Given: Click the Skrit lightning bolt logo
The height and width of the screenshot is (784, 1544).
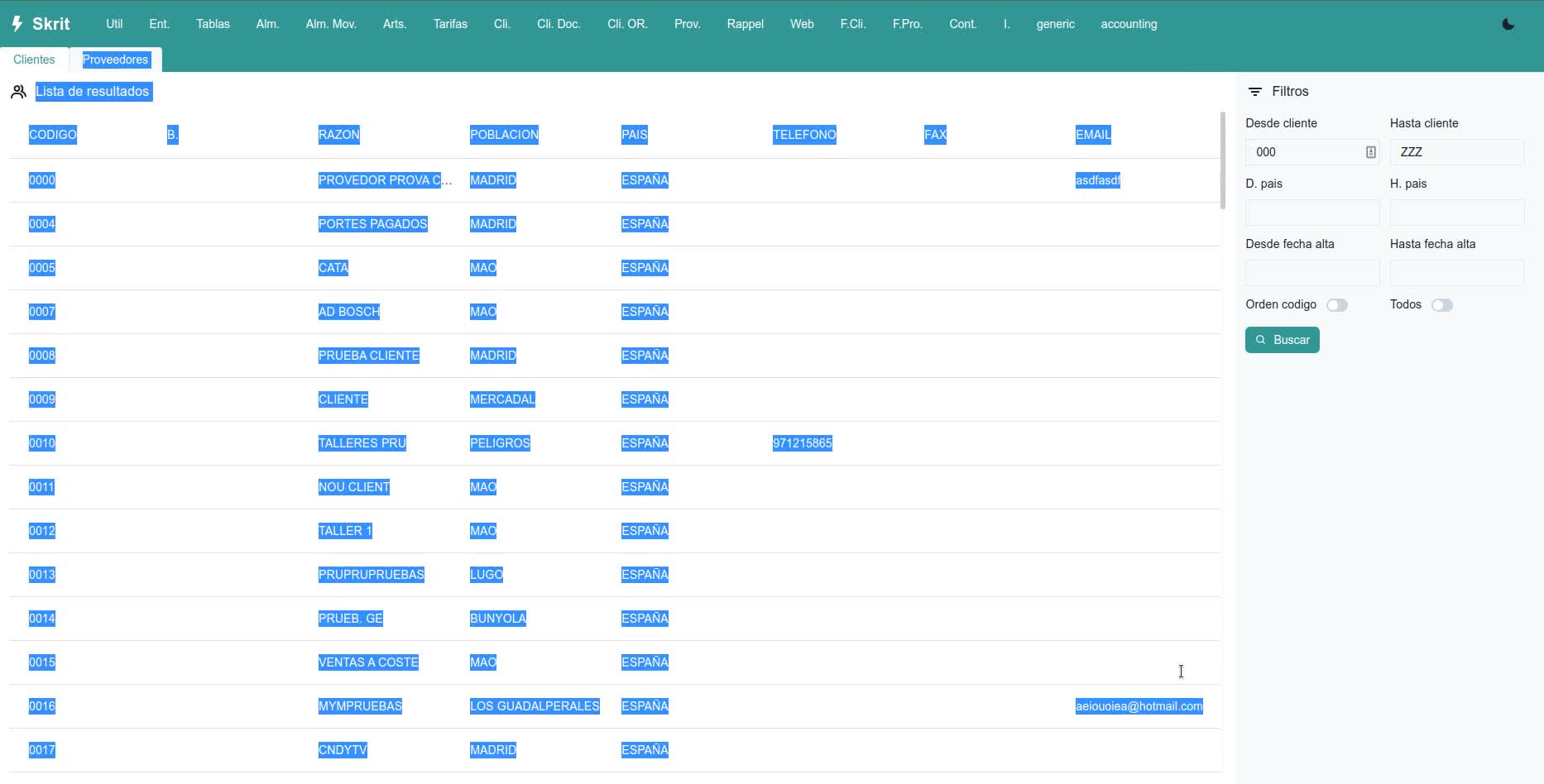Looking at the screenshot, I should point(17,24).
